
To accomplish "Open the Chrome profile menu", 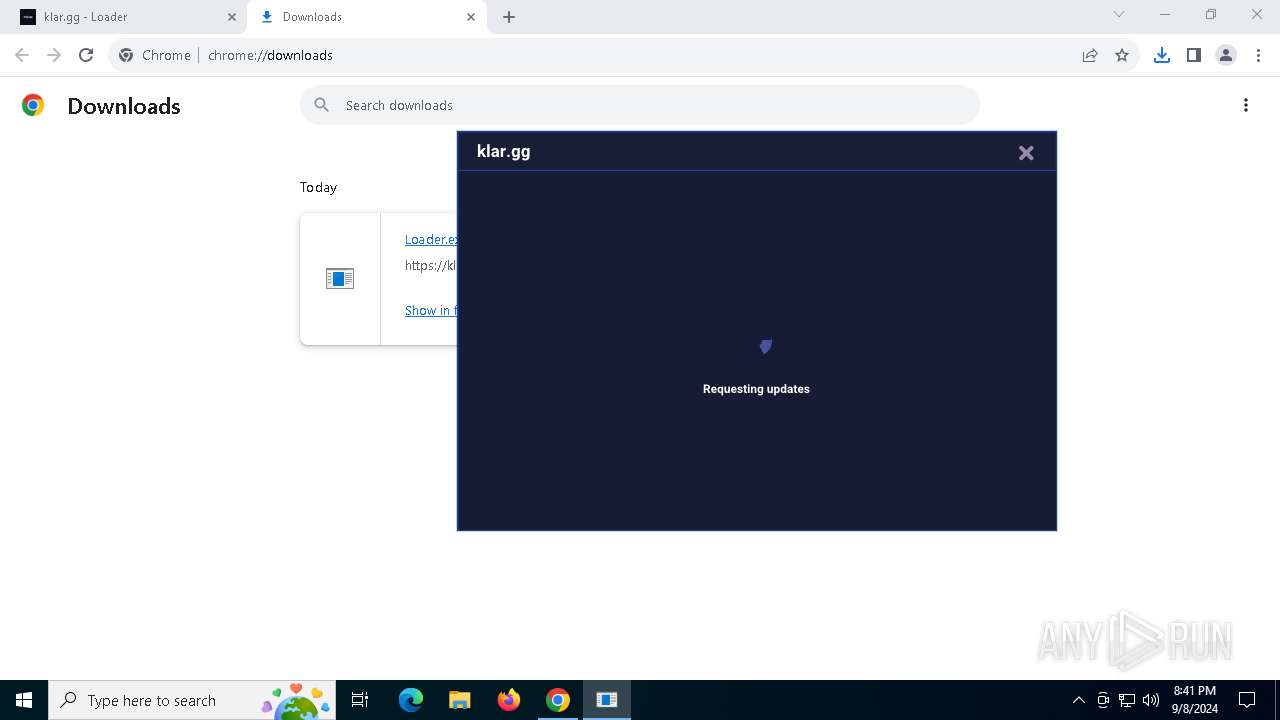I will pos(1226,55).
